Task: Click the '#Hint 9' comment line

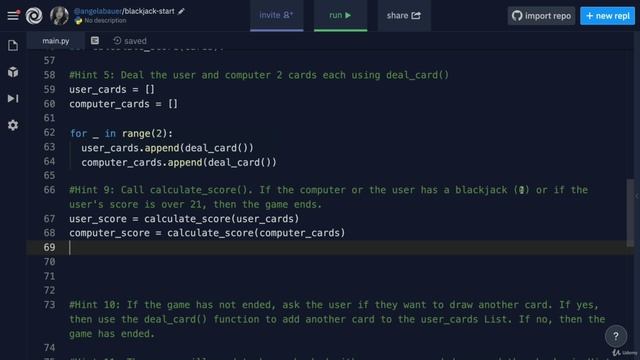Action: tap(329, 197)
